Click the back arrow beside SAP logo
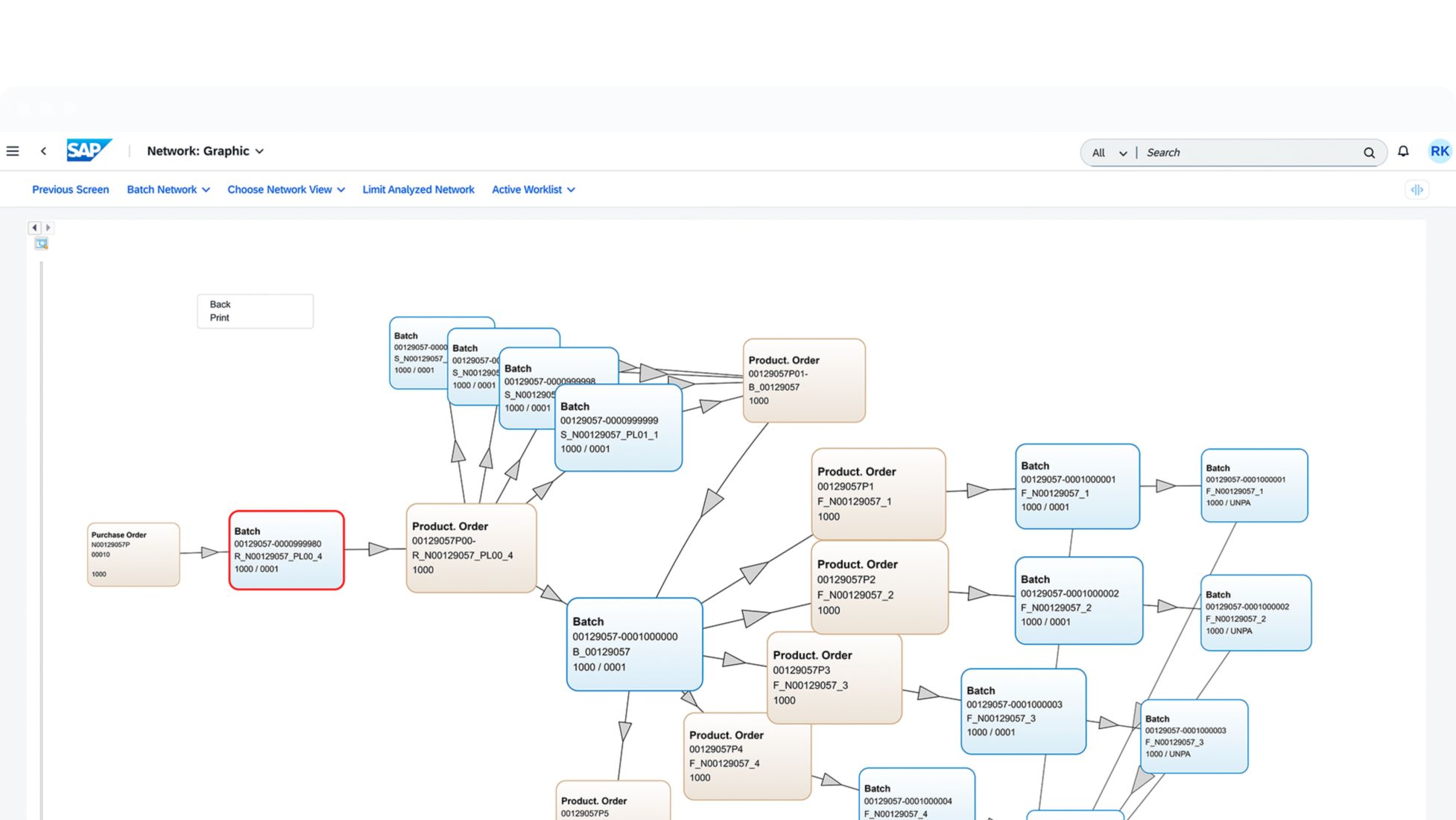Viewport: 1456px width, 820px height. [44, 151]
